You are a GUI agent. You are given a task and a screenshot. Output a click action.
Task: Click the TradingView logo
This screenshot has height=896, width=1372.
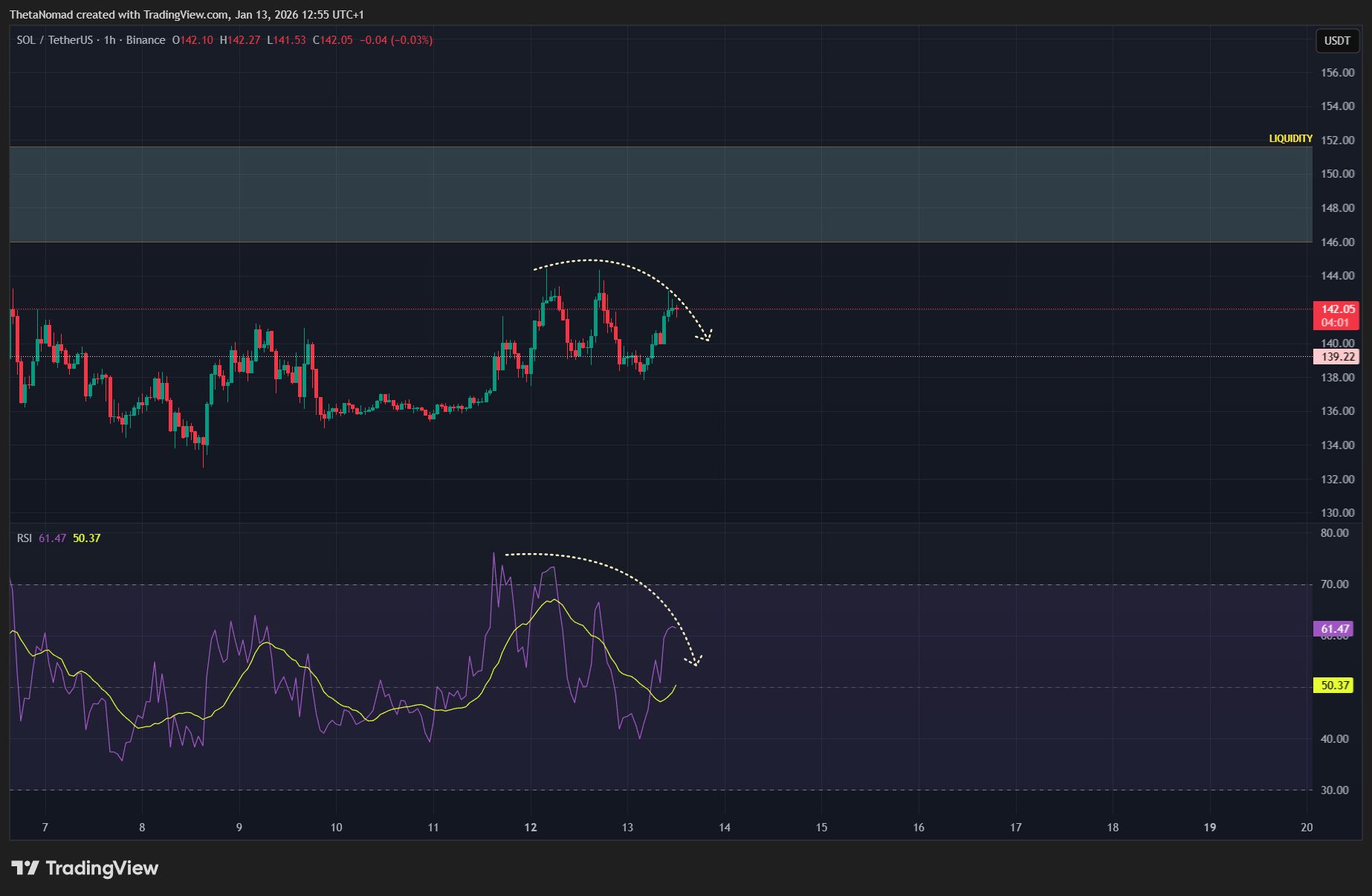85,868
